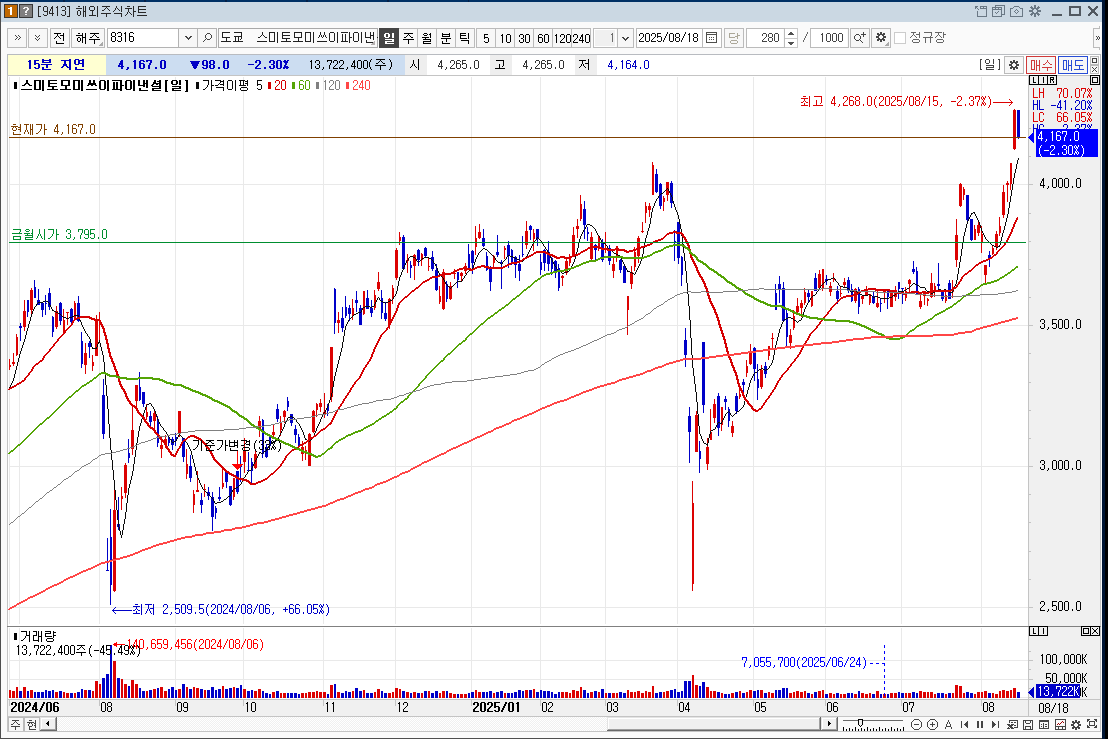Select the 주 (weekly) period toggle
This screenshot has width=1108, height=739.
point(408,38)
